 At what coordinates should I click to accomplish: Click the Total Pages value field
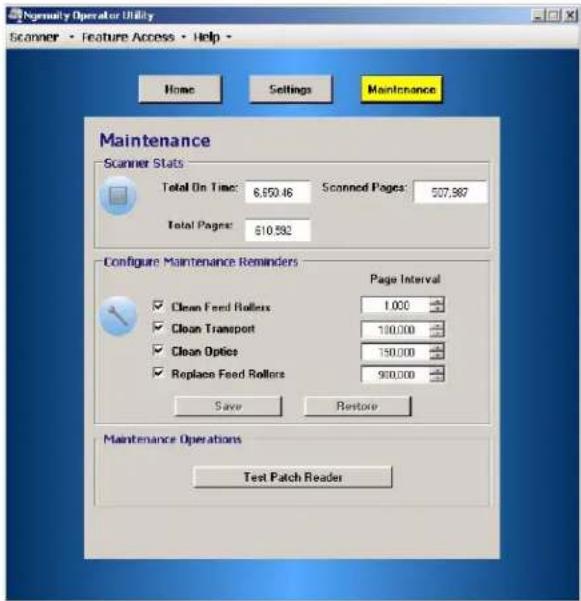pos(278,230)
